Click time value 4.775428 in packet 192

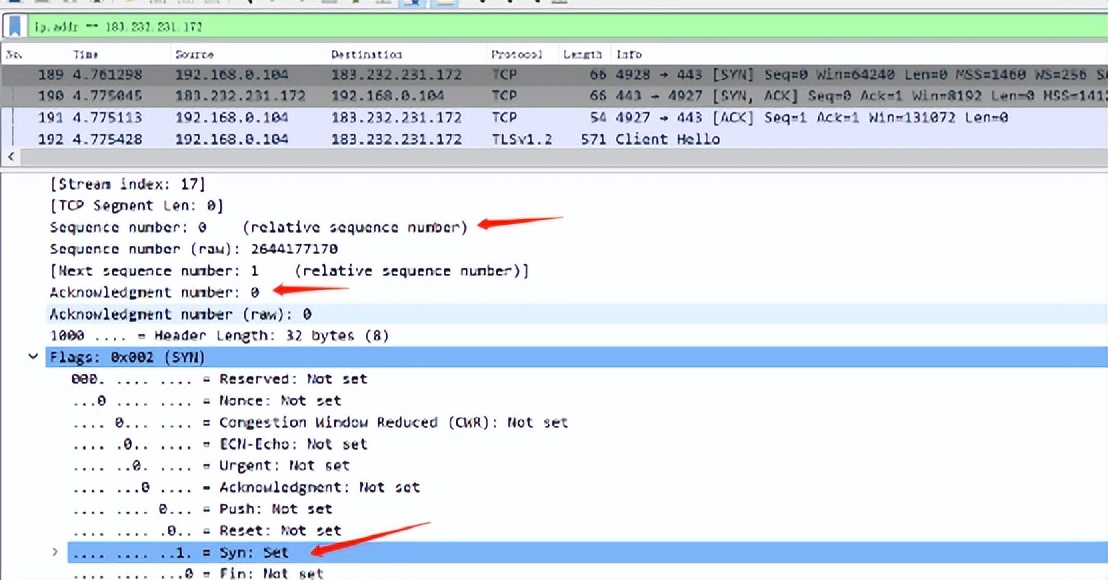click(x=107, y=139)
